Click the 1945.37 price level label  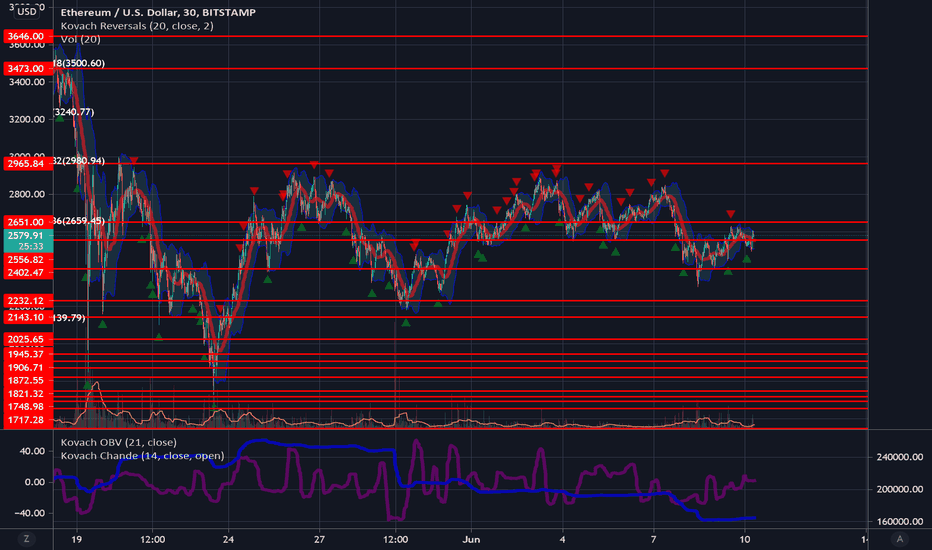pyautogui.click(x=28, y=354)
